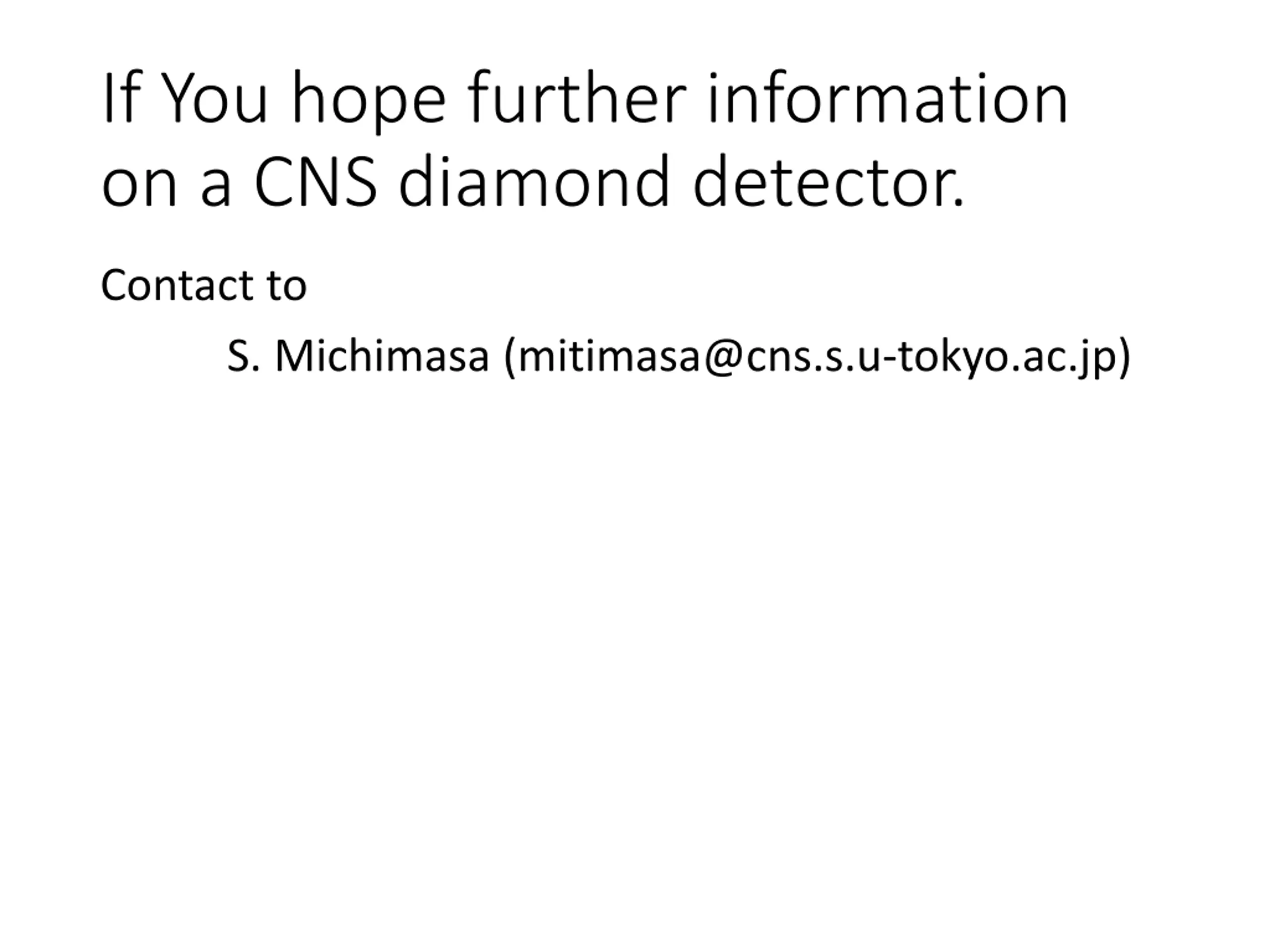This screenshot has height=952, width=1270.
Task: Click the word "further" in the title
Action: point(577,99)
